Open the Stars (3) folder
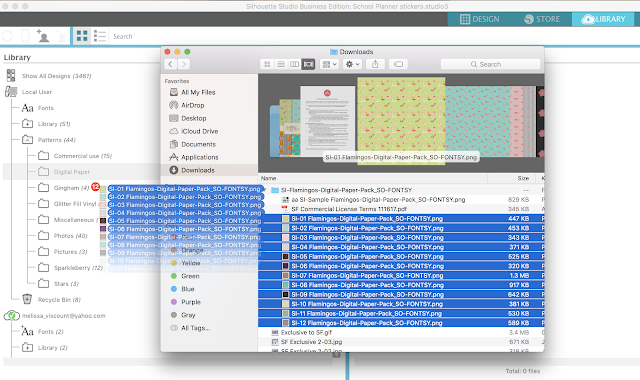 click(66, 284)
